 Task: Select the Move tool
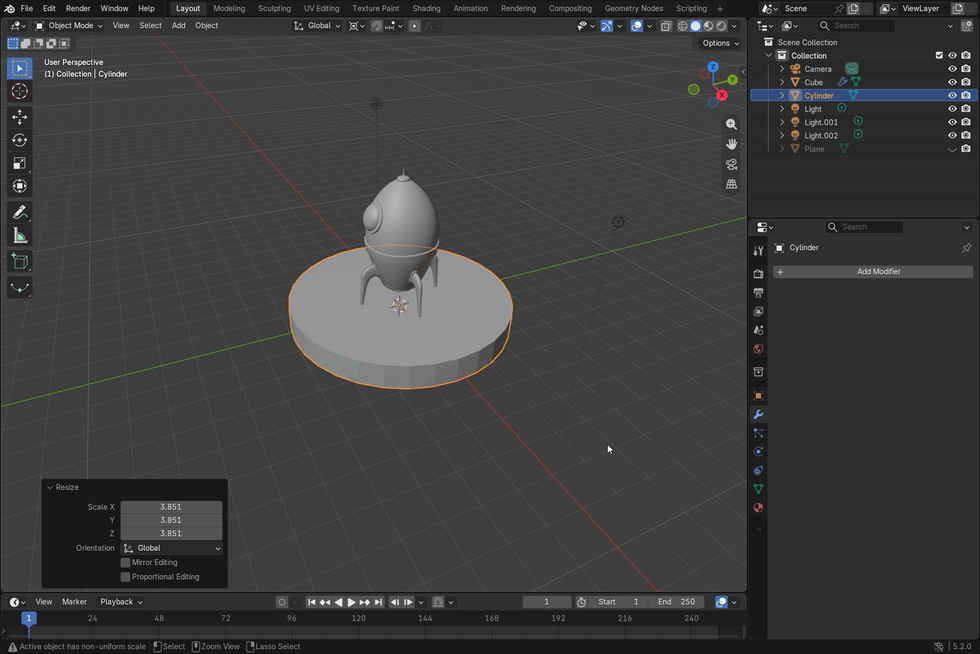[x=19, y=117]
